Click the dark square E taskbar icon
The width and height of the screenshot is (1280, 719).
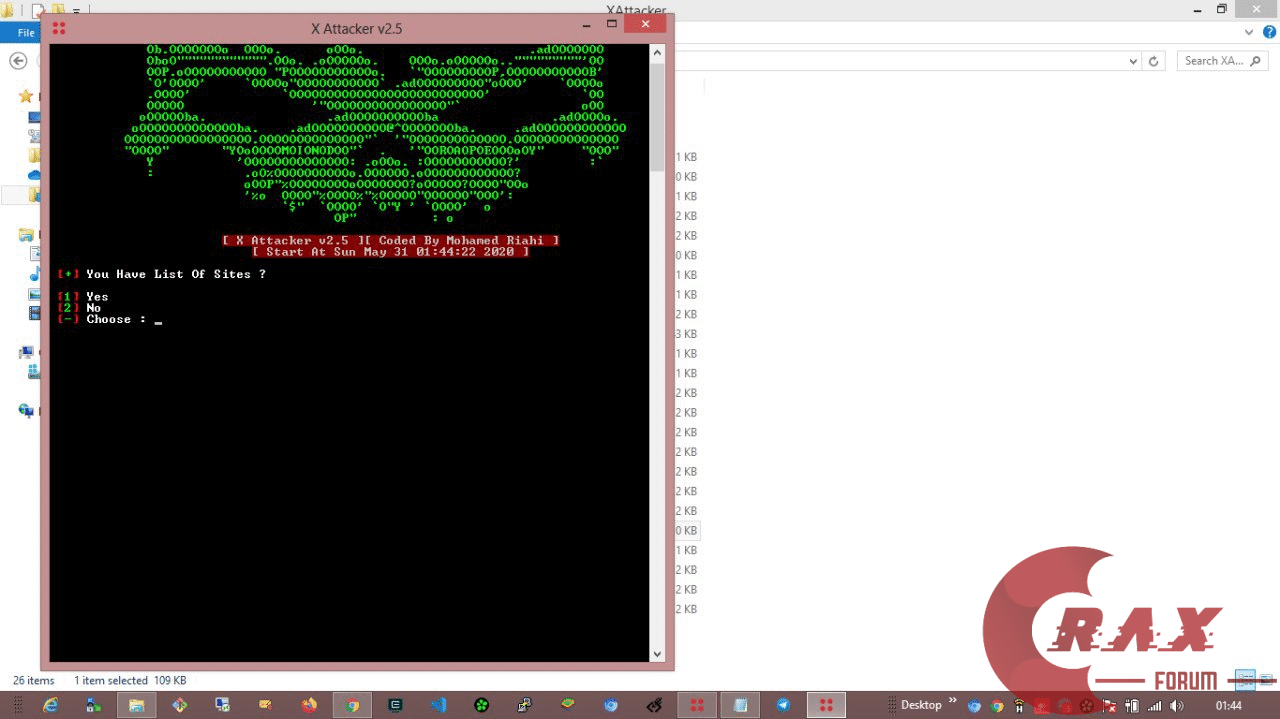pyautogui.click(x=395, y=705)
